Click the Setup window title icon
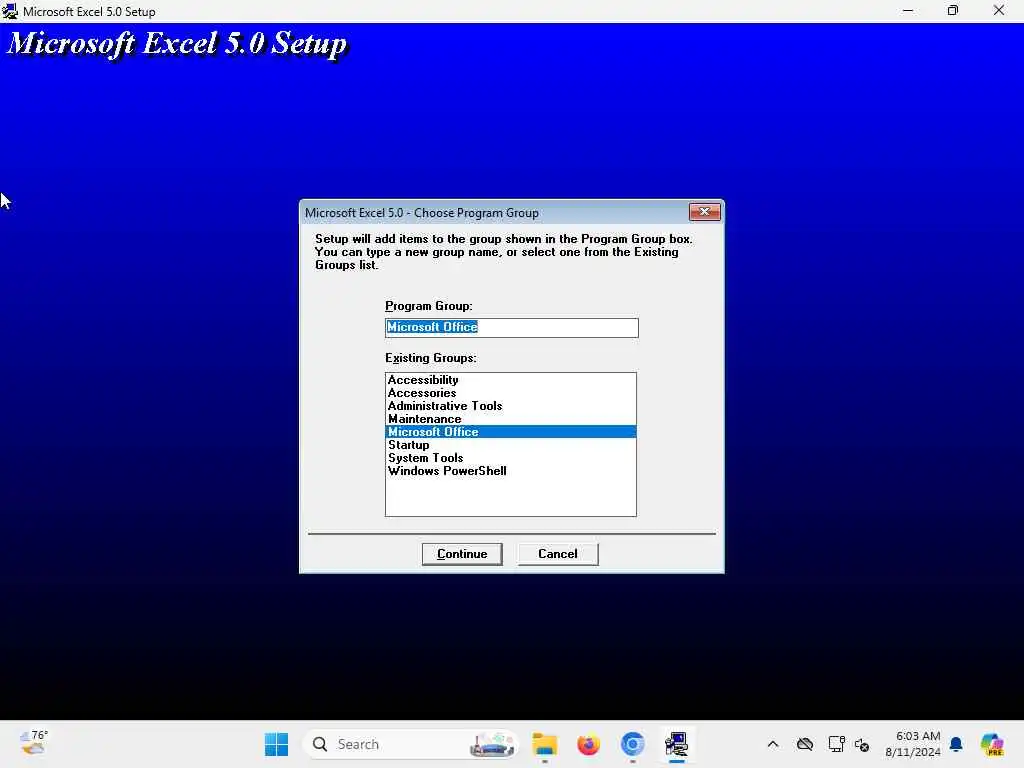Screen dimensions: 1024x768 pyautogui.click(x=10, y=11)
